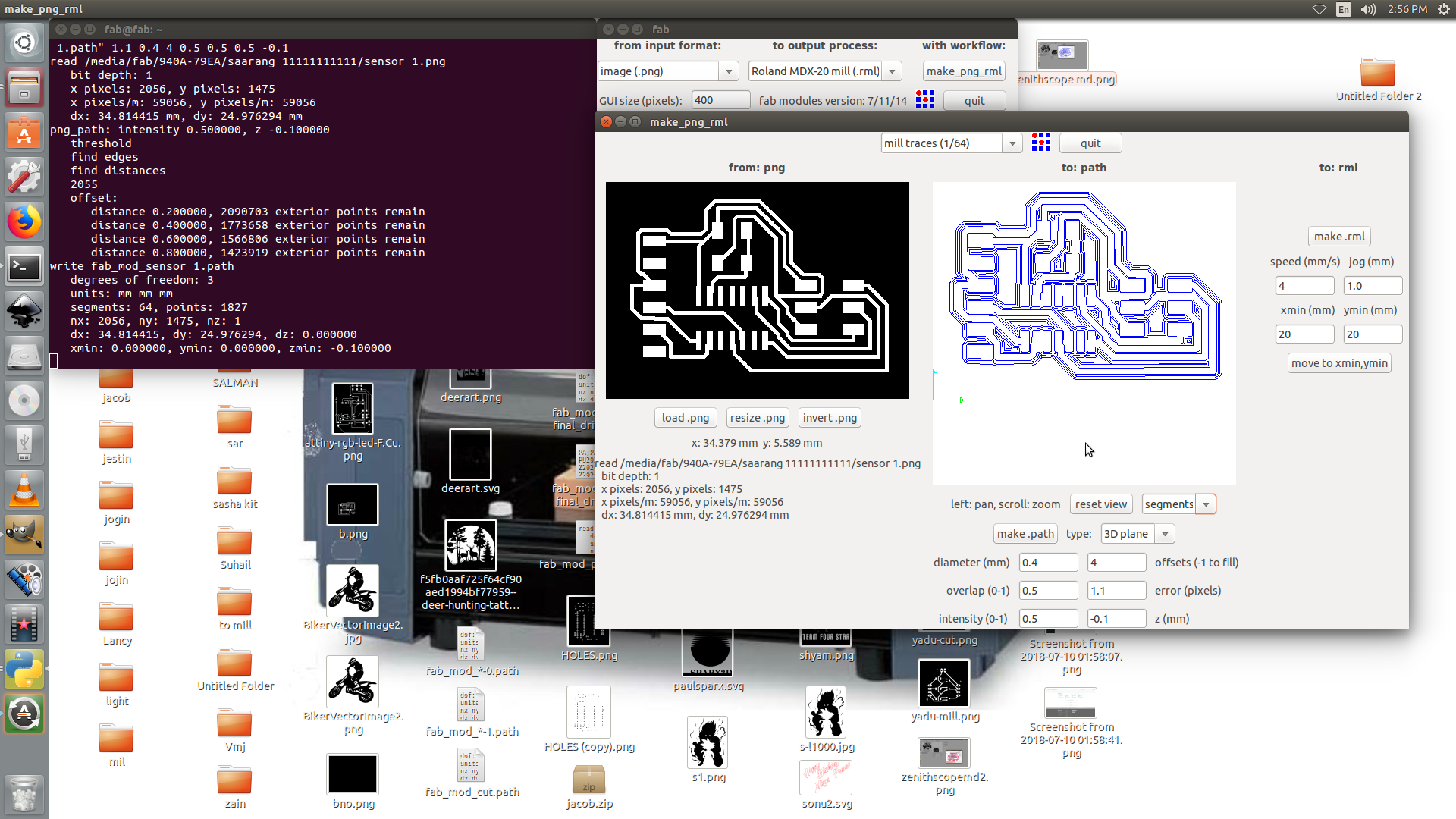The height and width of the screenshot is (819, 1456).
Task: Click GUI size pixels field
Action: [x=720, y=100]
